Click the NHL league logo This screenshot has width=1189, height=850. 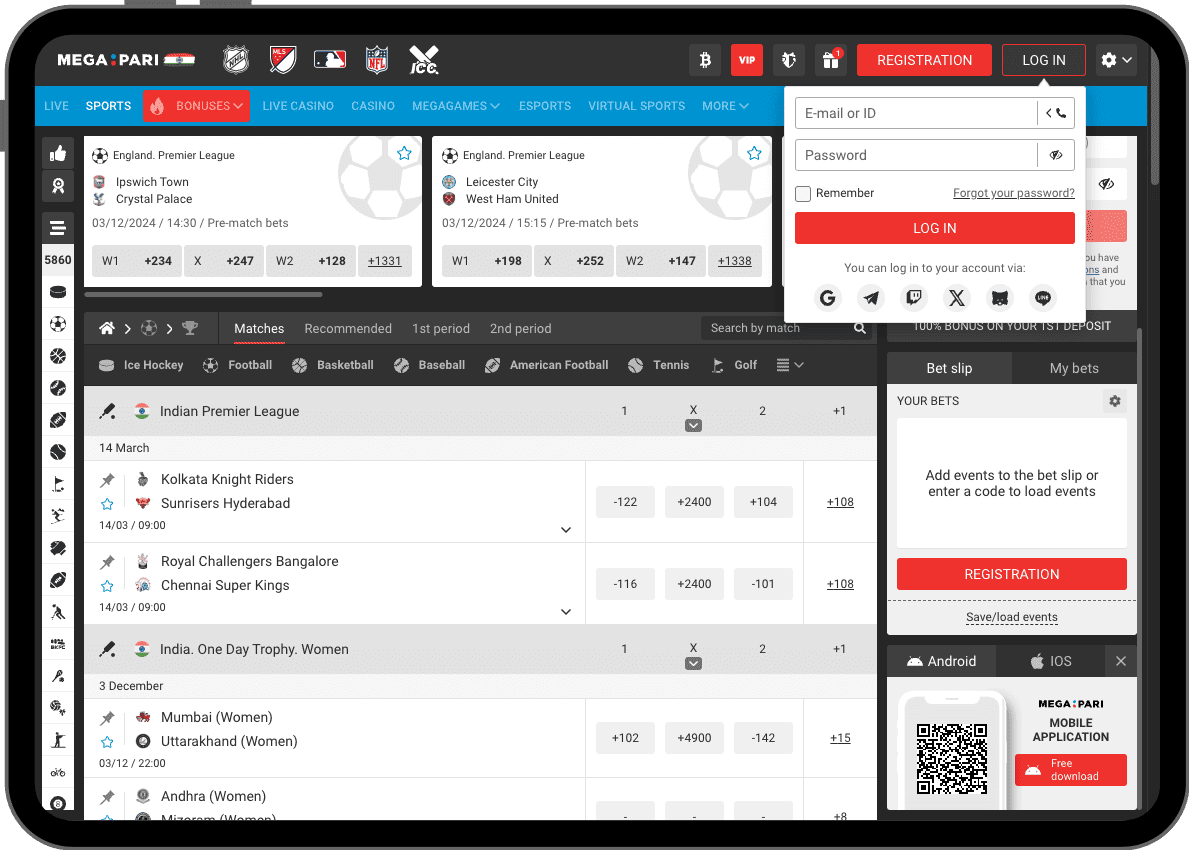[236, 60]
